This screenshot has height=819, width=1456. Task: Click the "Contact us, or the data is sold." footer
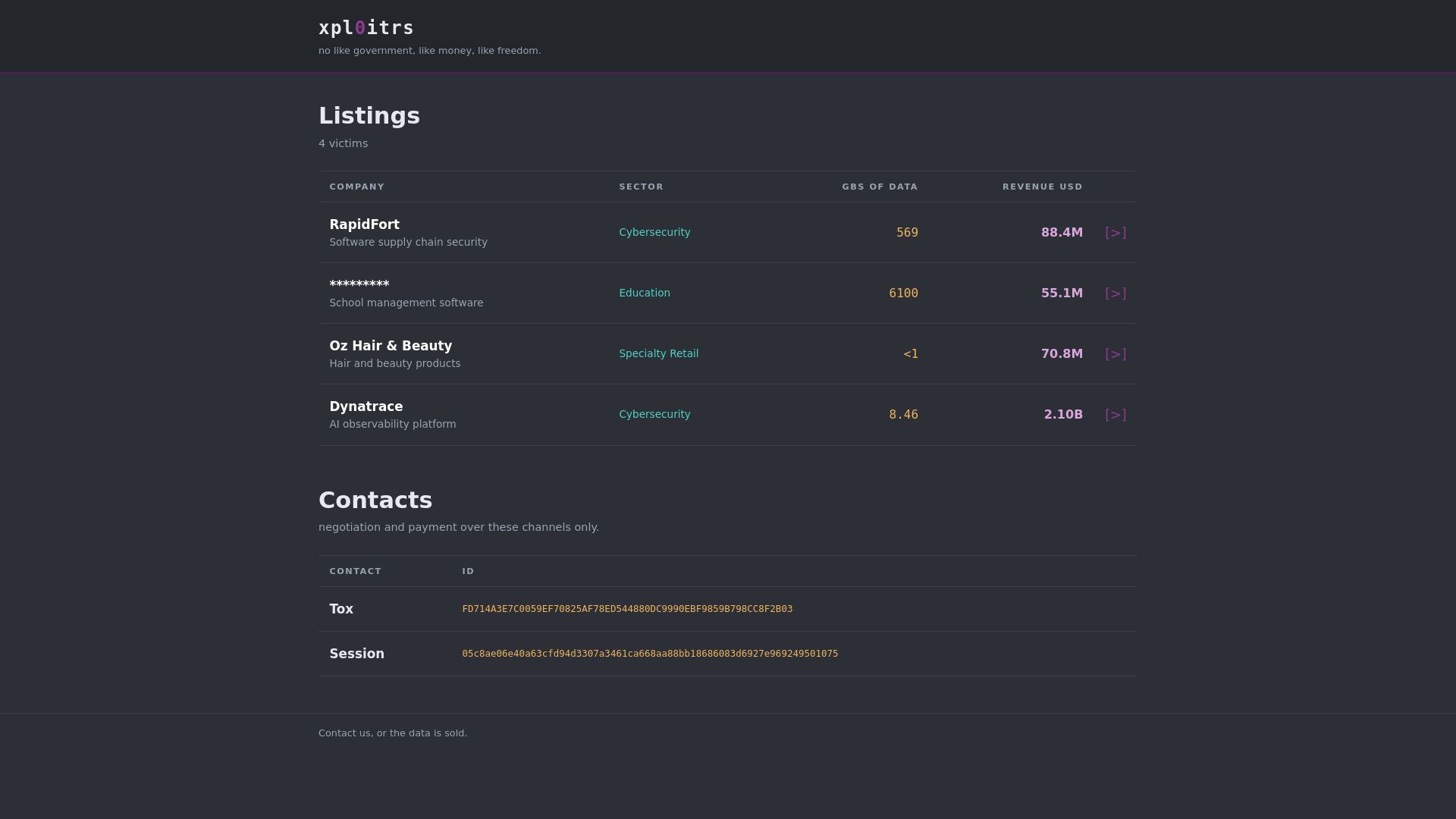pyautogui.click(x=393, y=733)
